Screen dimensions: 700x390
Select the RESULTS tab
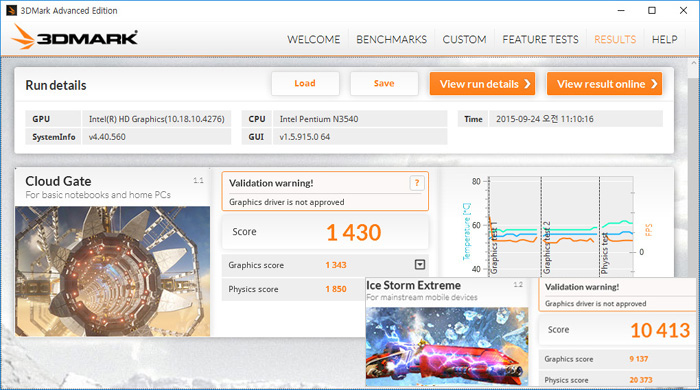click(615, 39)
